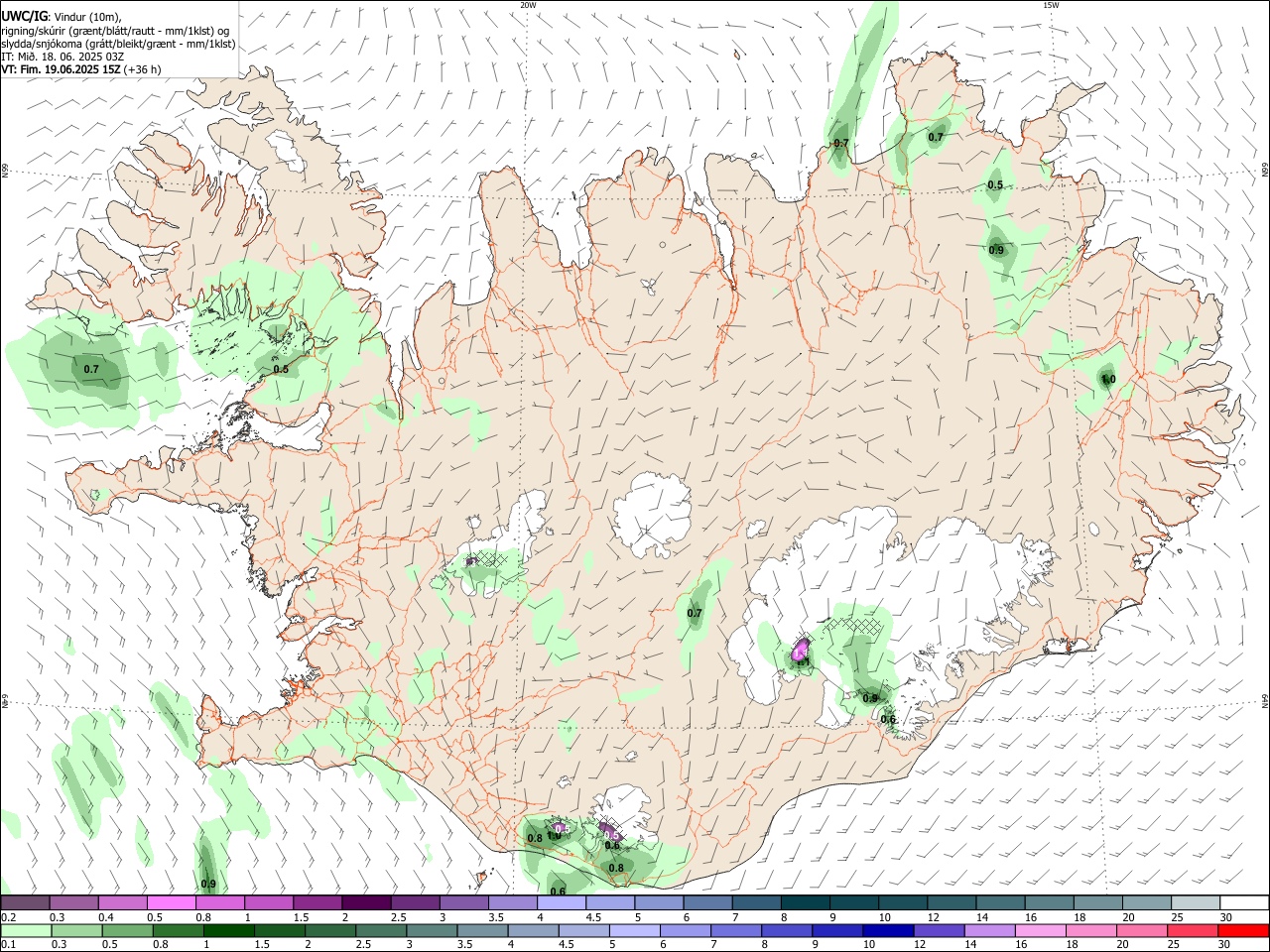Select the rain legend swatch for 3.5–4
Image resolution: width=1270 pixels, height=952 pixels.
482,931
